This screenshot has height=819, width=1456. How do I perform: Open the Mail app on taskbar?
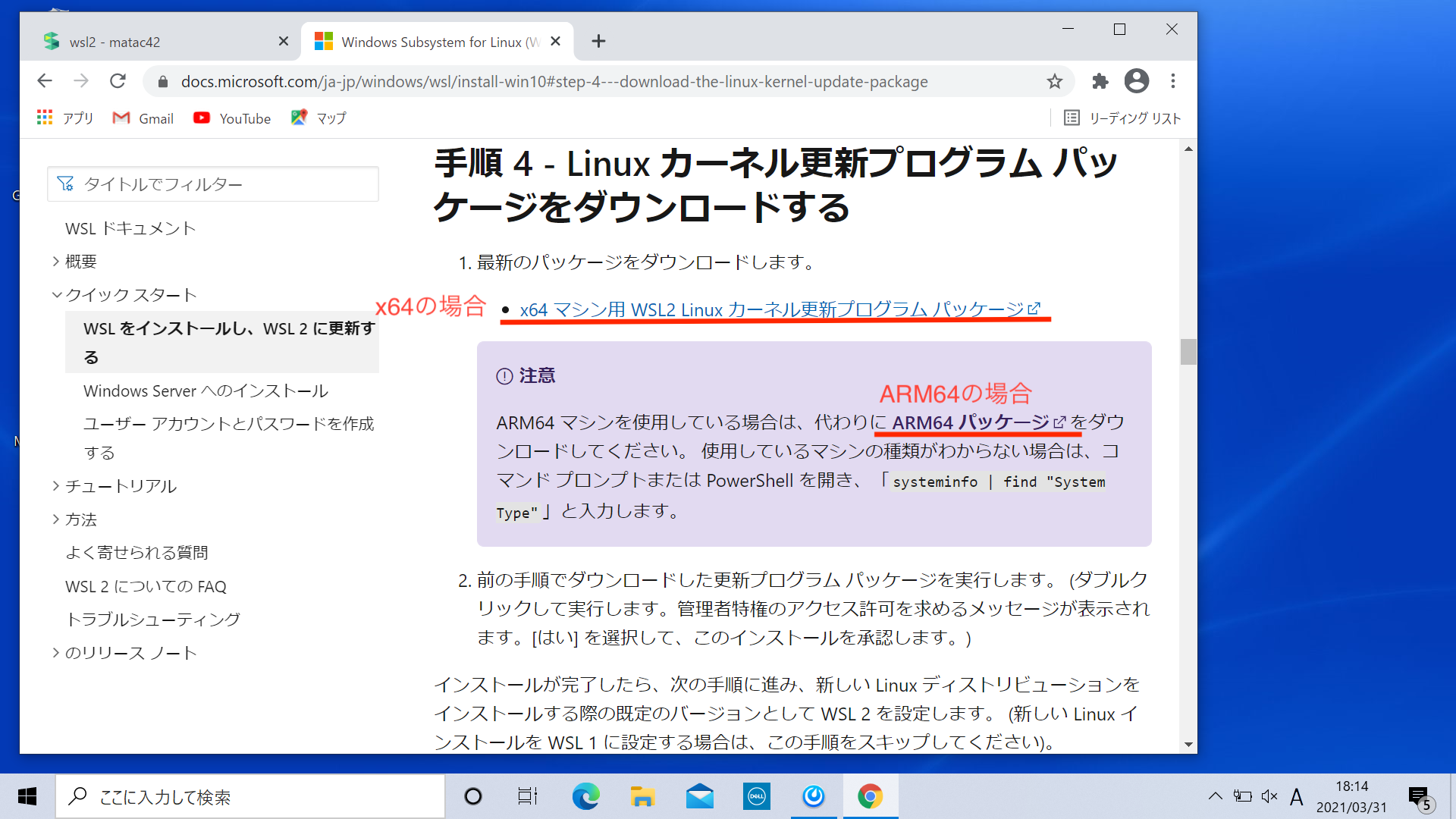point(699,796)
